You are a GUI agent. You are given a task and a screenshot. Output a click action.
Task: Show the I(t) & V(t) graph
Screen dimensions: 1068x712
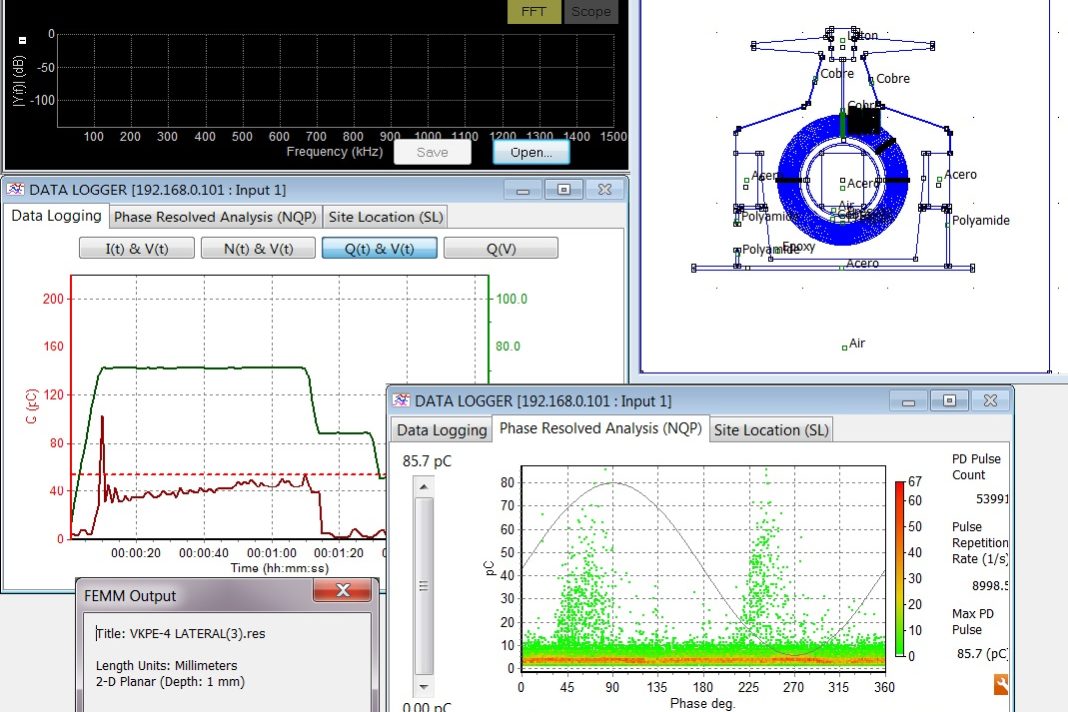136,248
